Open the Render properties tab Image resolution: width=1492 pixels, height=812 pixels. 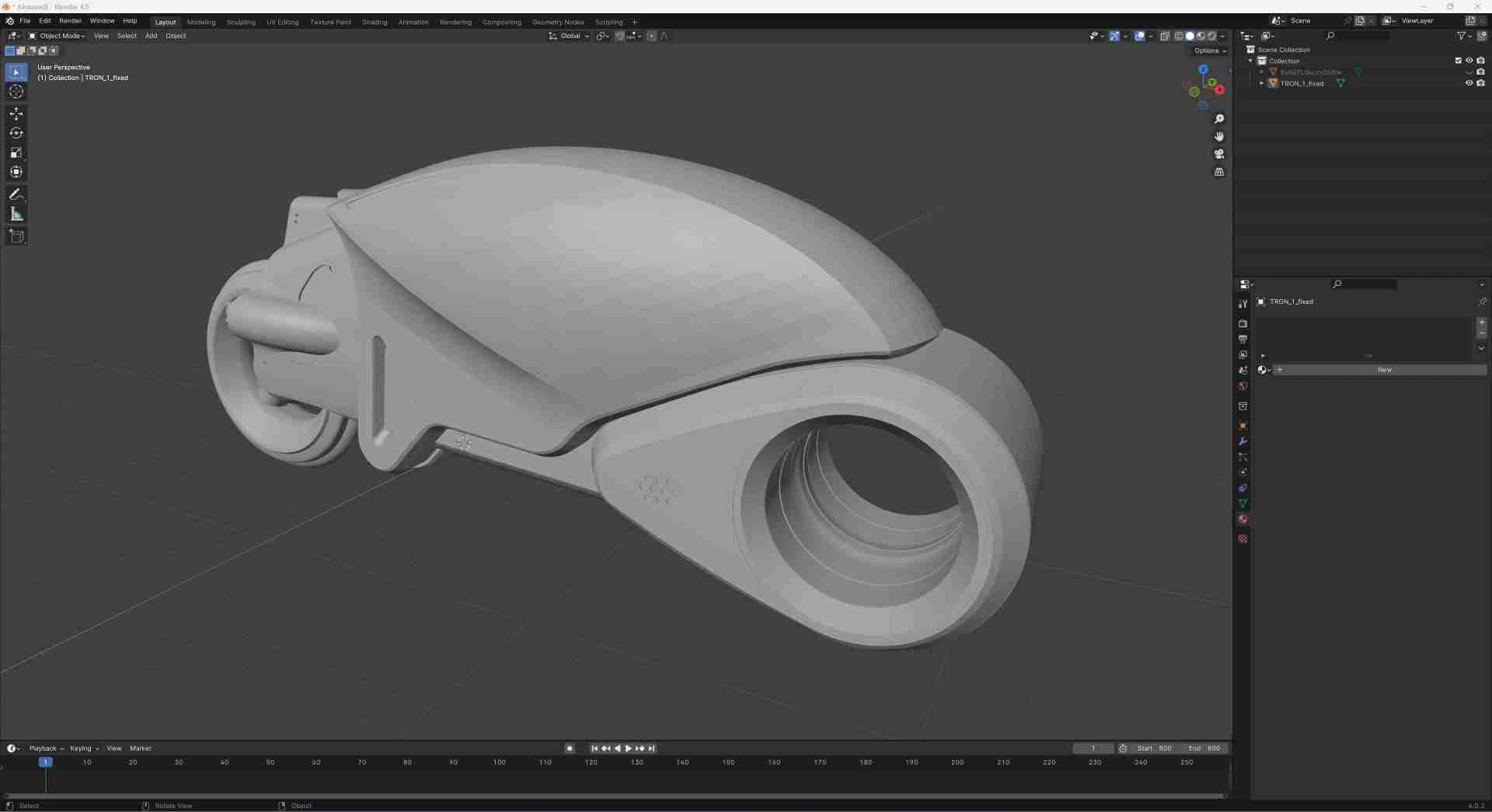[1243, 323]
